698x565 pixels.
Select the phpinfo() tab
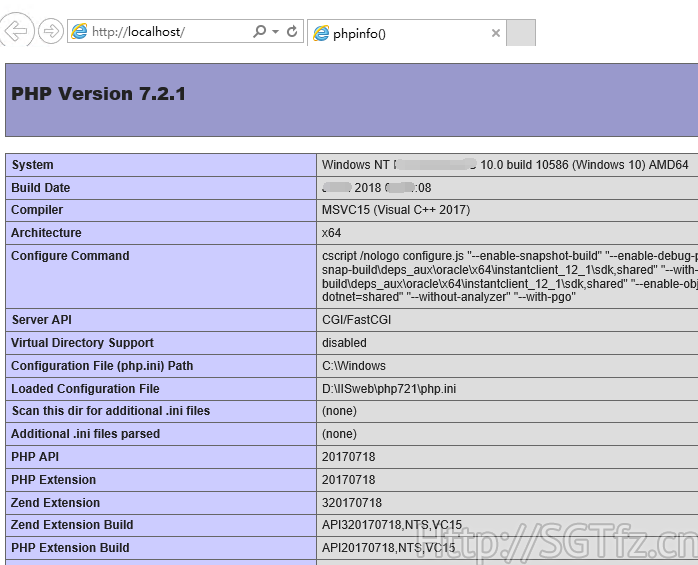406,33
